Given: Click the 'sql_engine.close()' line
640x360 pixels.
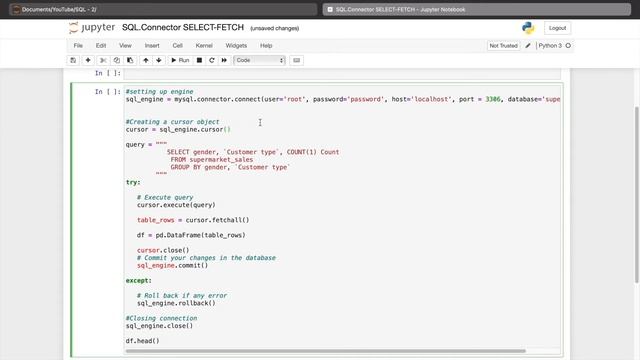Looking at the screenshot, I should click(x=159, y=326).
